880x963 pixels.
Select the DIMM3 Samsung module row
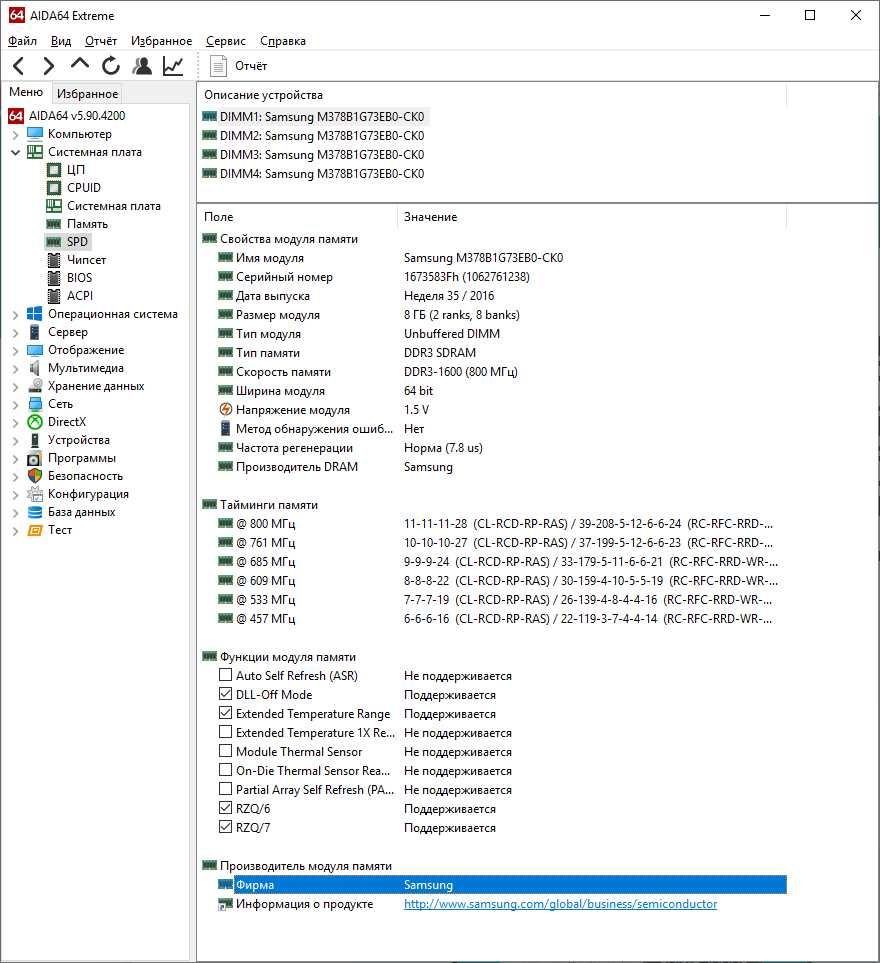(x=313, y=155)
